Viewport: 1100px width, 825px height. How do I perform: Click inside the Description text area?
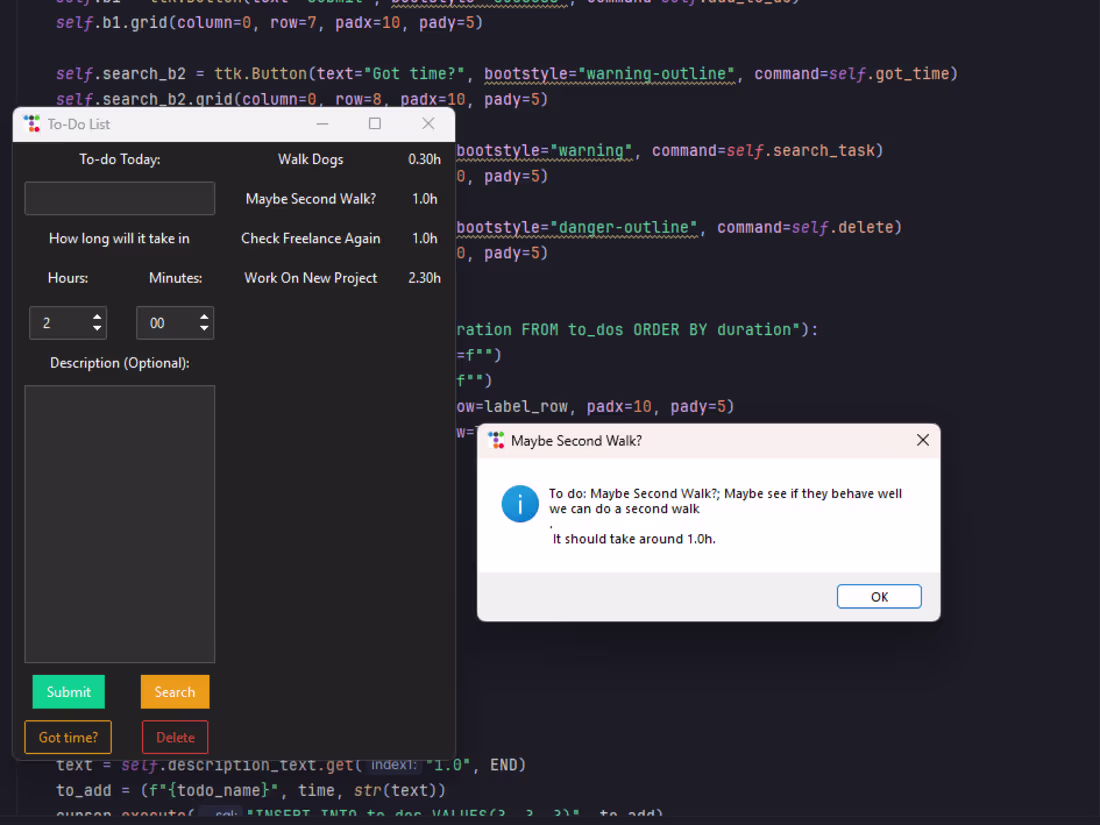pyautogui.click(x=120, y=524)
